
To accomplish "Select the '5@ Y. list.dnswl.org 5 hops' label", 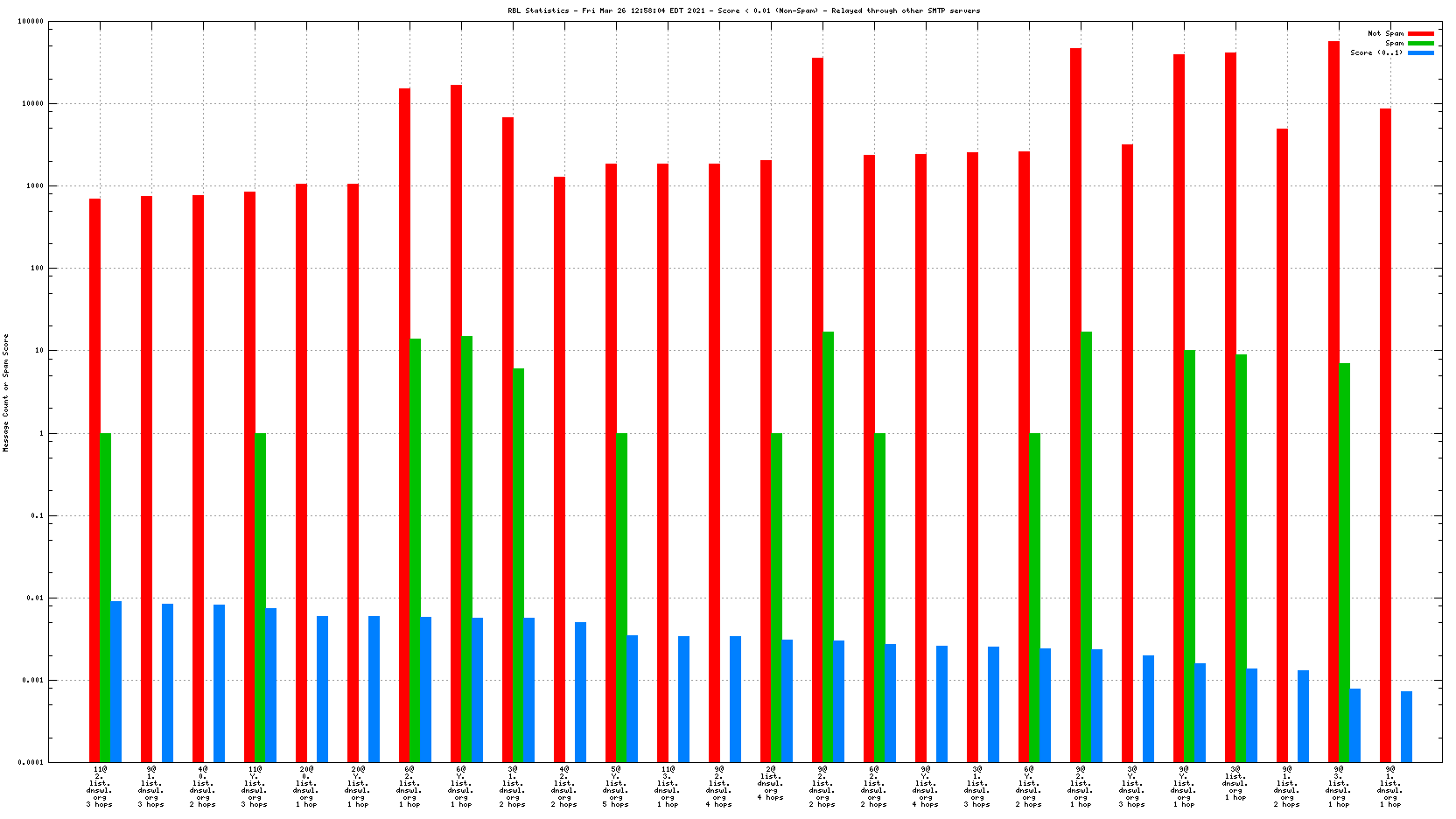I will (616, 786).
